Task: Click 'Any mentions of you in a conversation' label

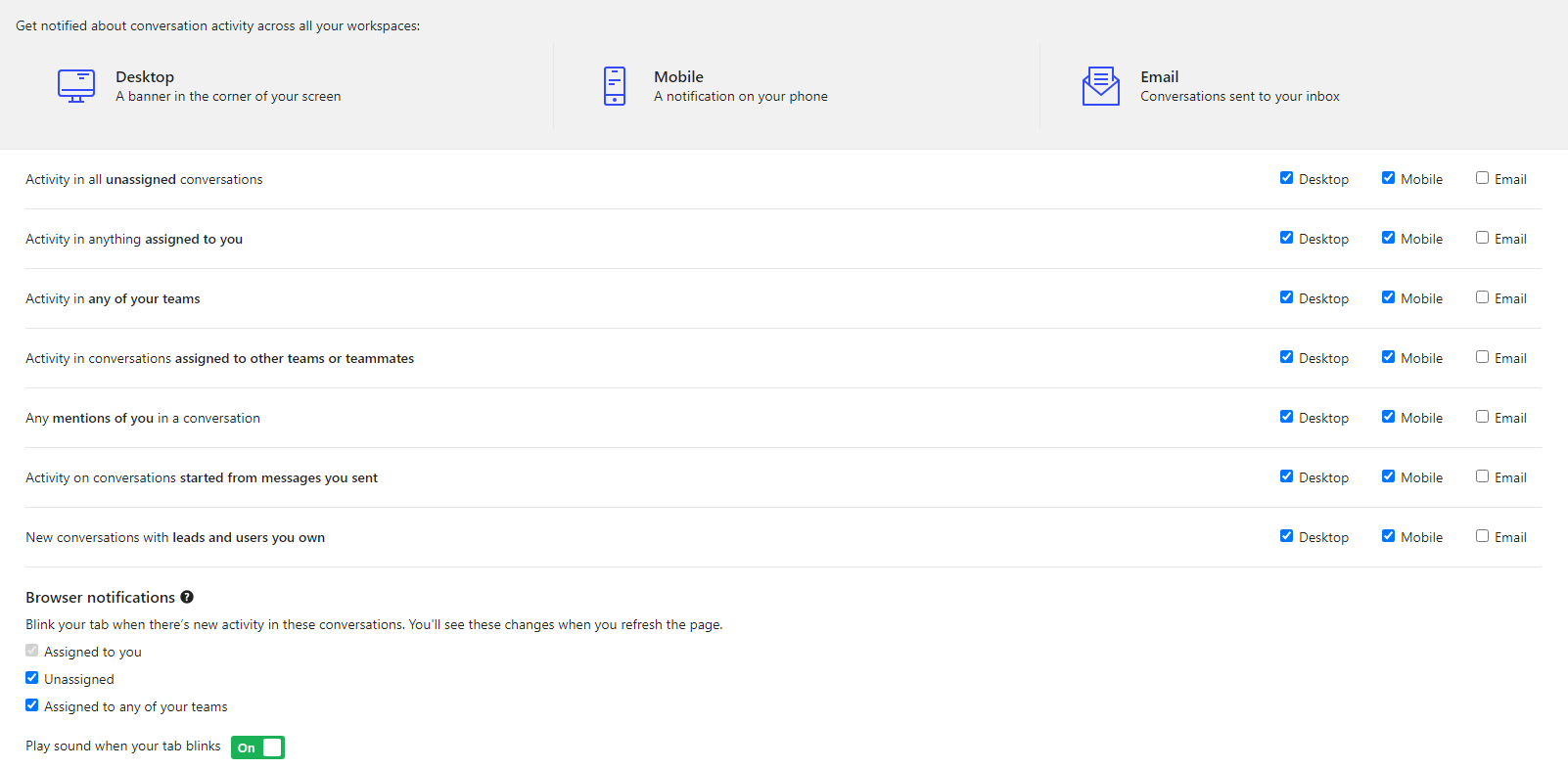Action: pyautogui.click(x=143, y=418)
